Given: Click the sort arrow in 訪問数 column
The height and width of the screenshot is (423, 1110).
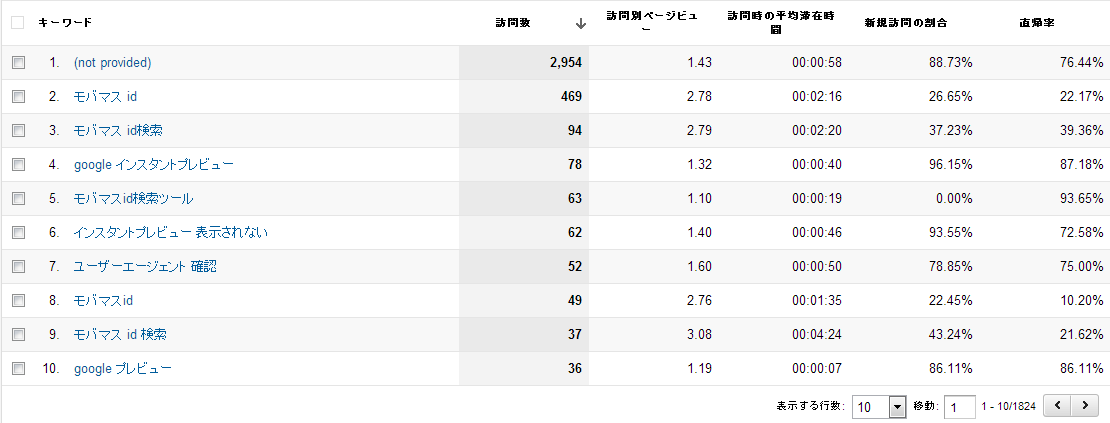Looking at the screenshot, I should click(x=580, y=23).
